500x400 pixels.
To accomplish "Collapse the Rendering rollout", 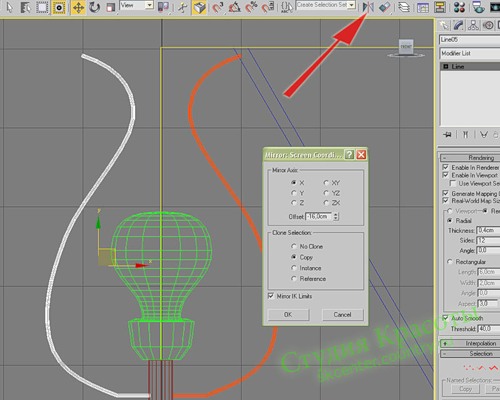I will 470,157.
